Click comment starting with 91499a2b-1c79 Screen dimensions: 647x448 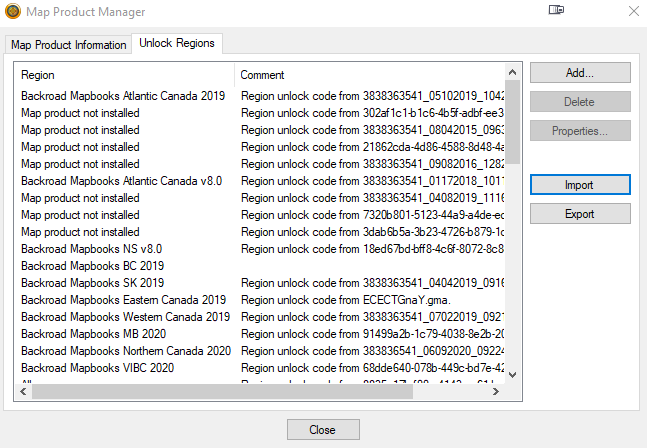372,333
